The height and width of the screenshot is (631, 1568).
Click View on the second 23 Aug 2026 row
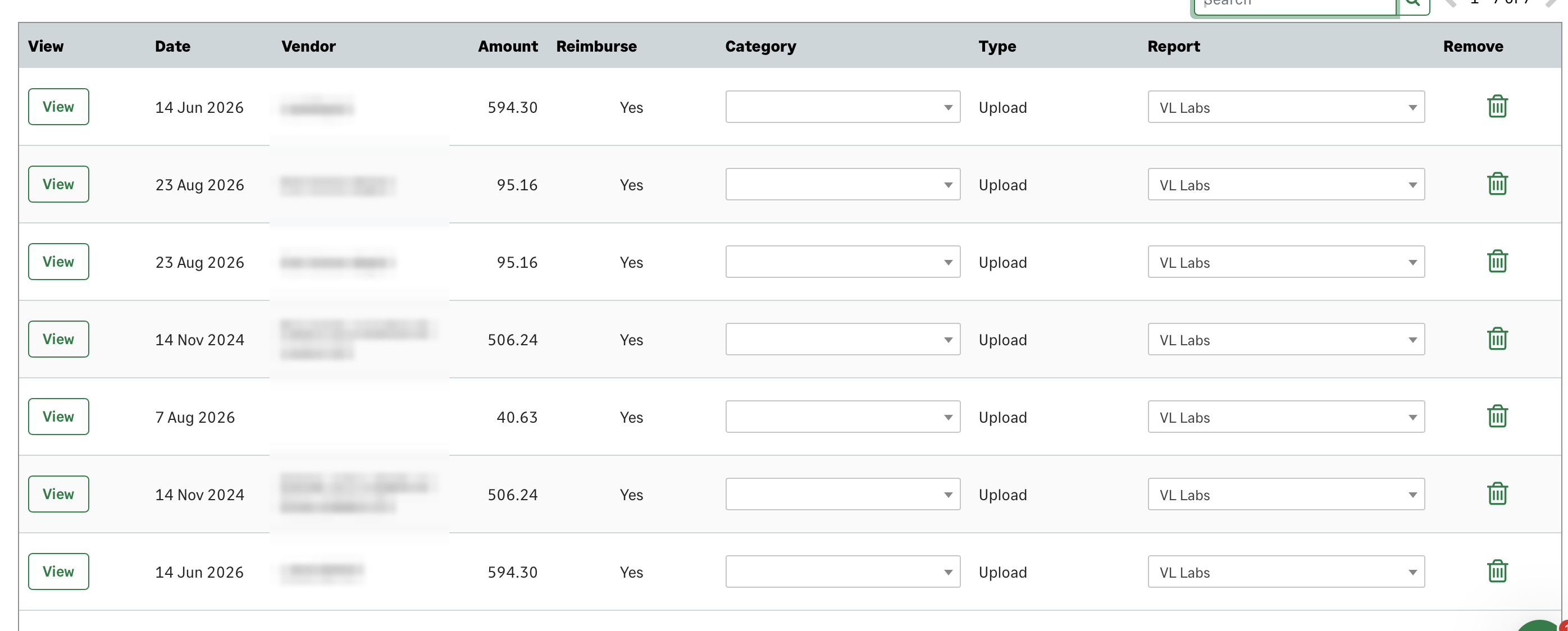58,262
